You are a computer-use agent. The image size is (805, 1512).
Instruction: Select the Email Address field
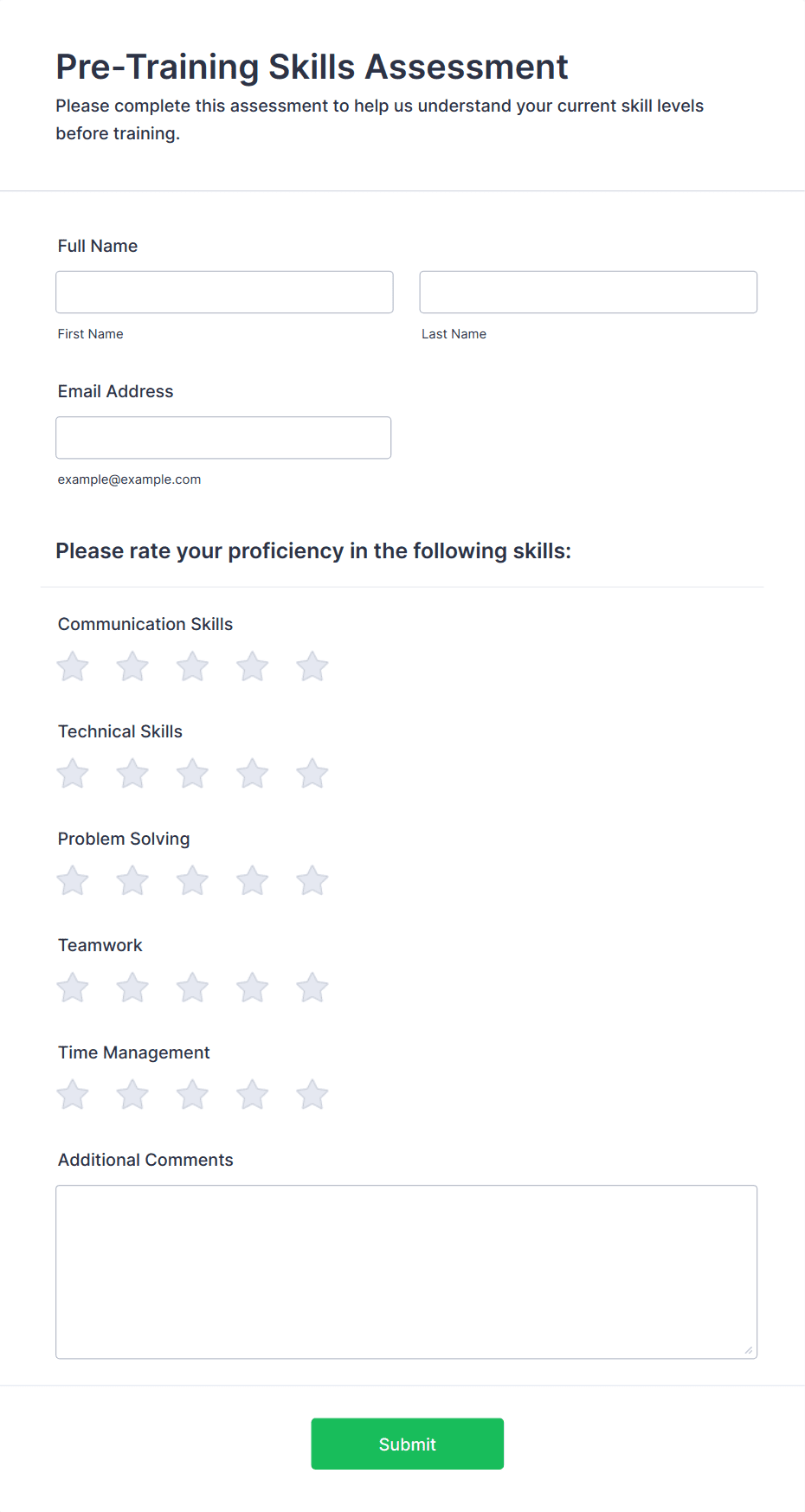(223, 437)
